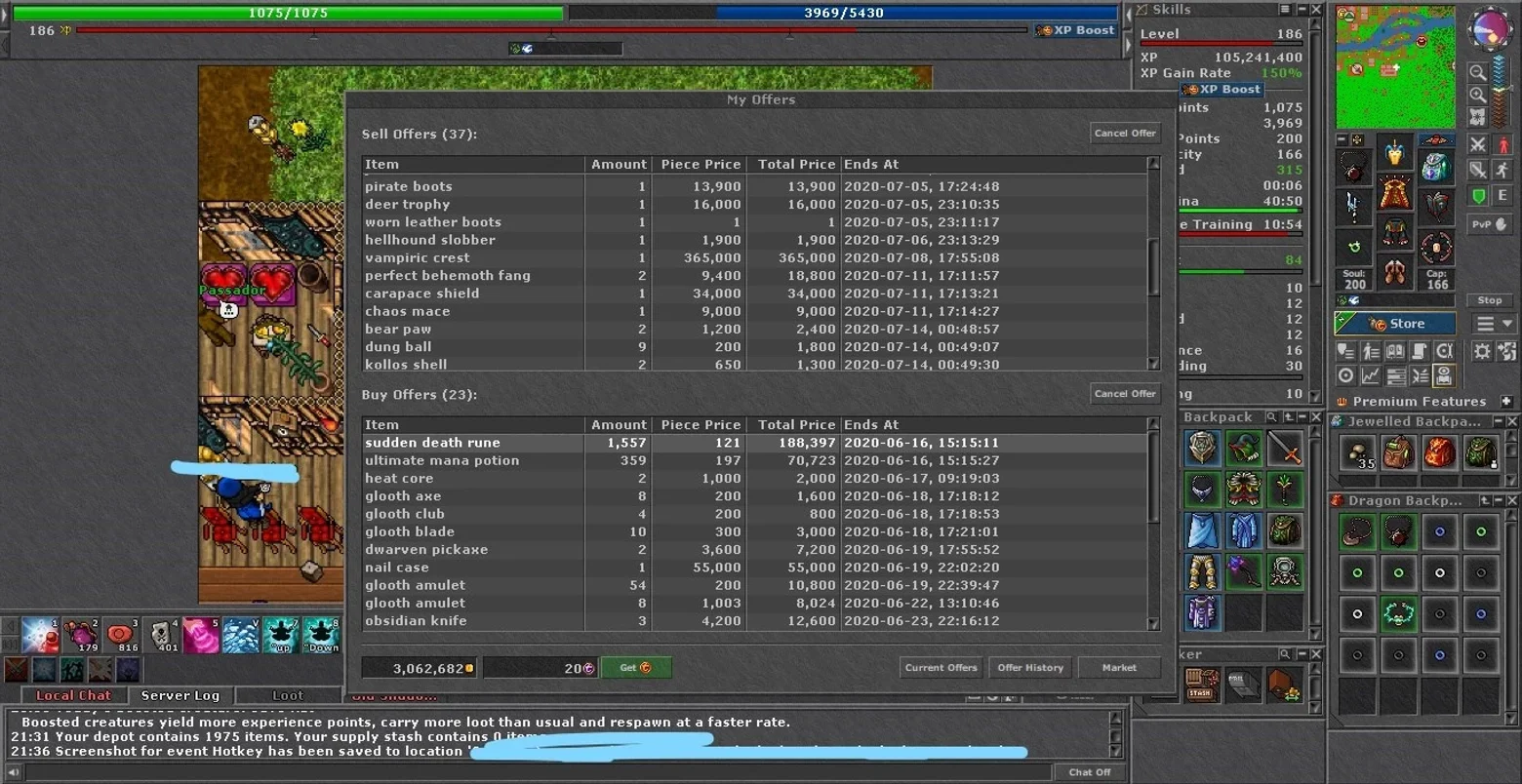
Task: Open the Mail box icon in the locker
Action: click(x=1243, y=685)
